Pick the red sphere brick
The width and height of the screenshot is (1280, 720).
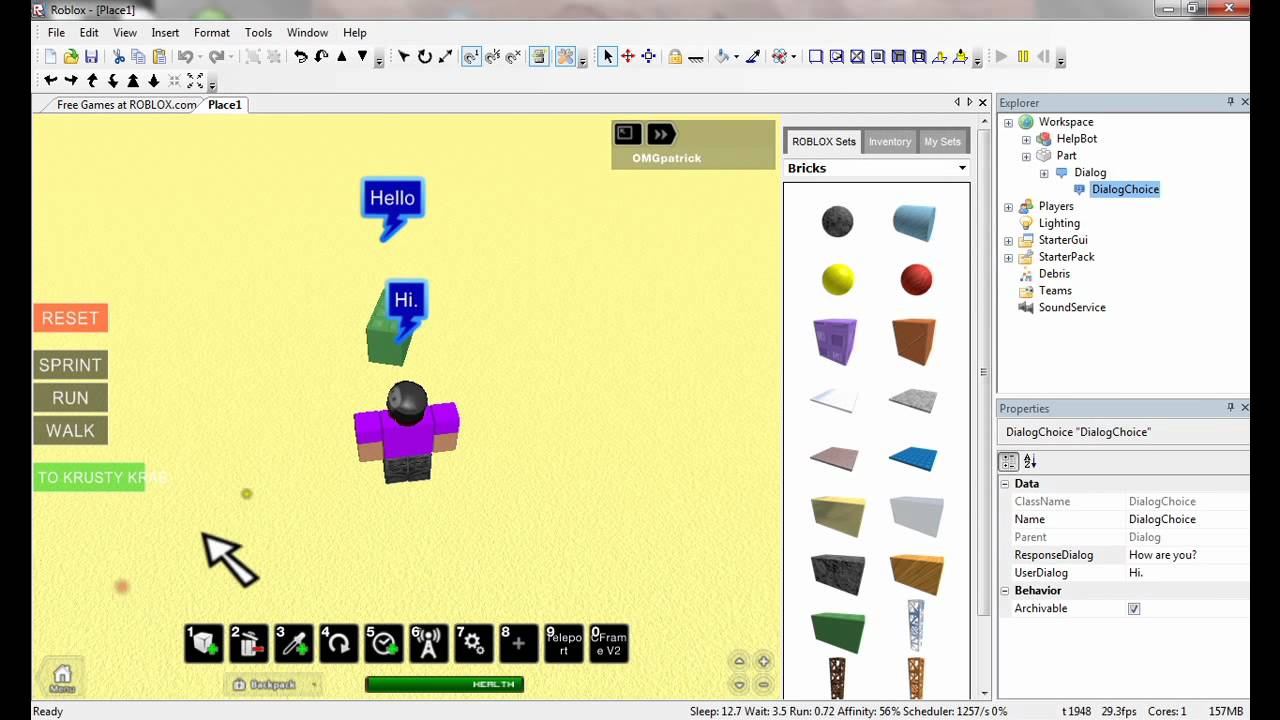click(916, 280)
